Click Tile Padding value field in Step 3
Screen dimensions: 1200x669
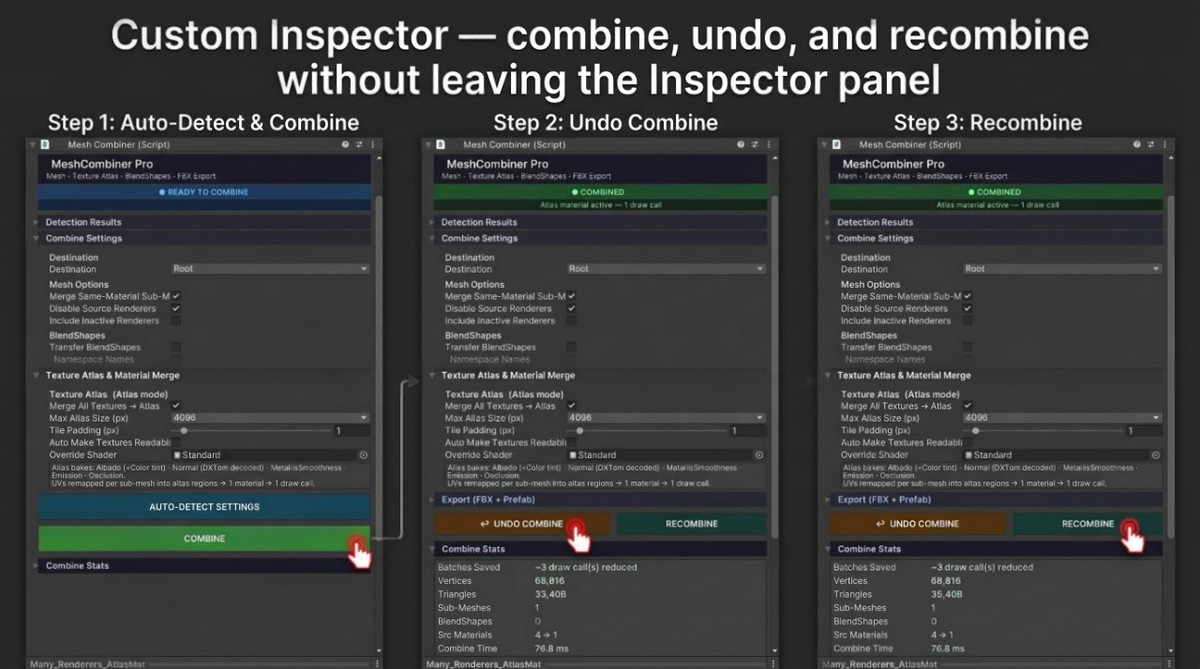pyautogui.click(x=1142, y=430)
